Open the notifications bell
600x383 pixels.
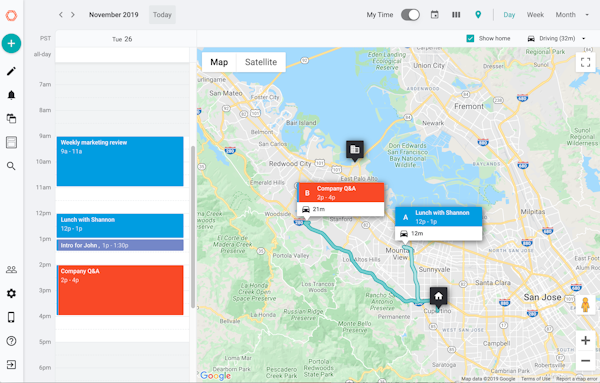point(11,95)
